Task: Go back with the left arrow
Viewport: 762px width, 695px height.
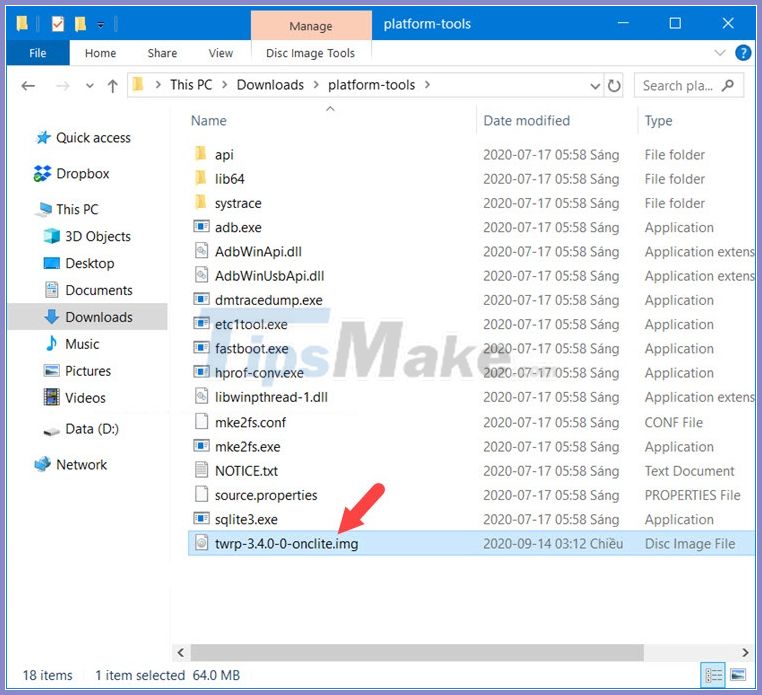Action: 28,86
